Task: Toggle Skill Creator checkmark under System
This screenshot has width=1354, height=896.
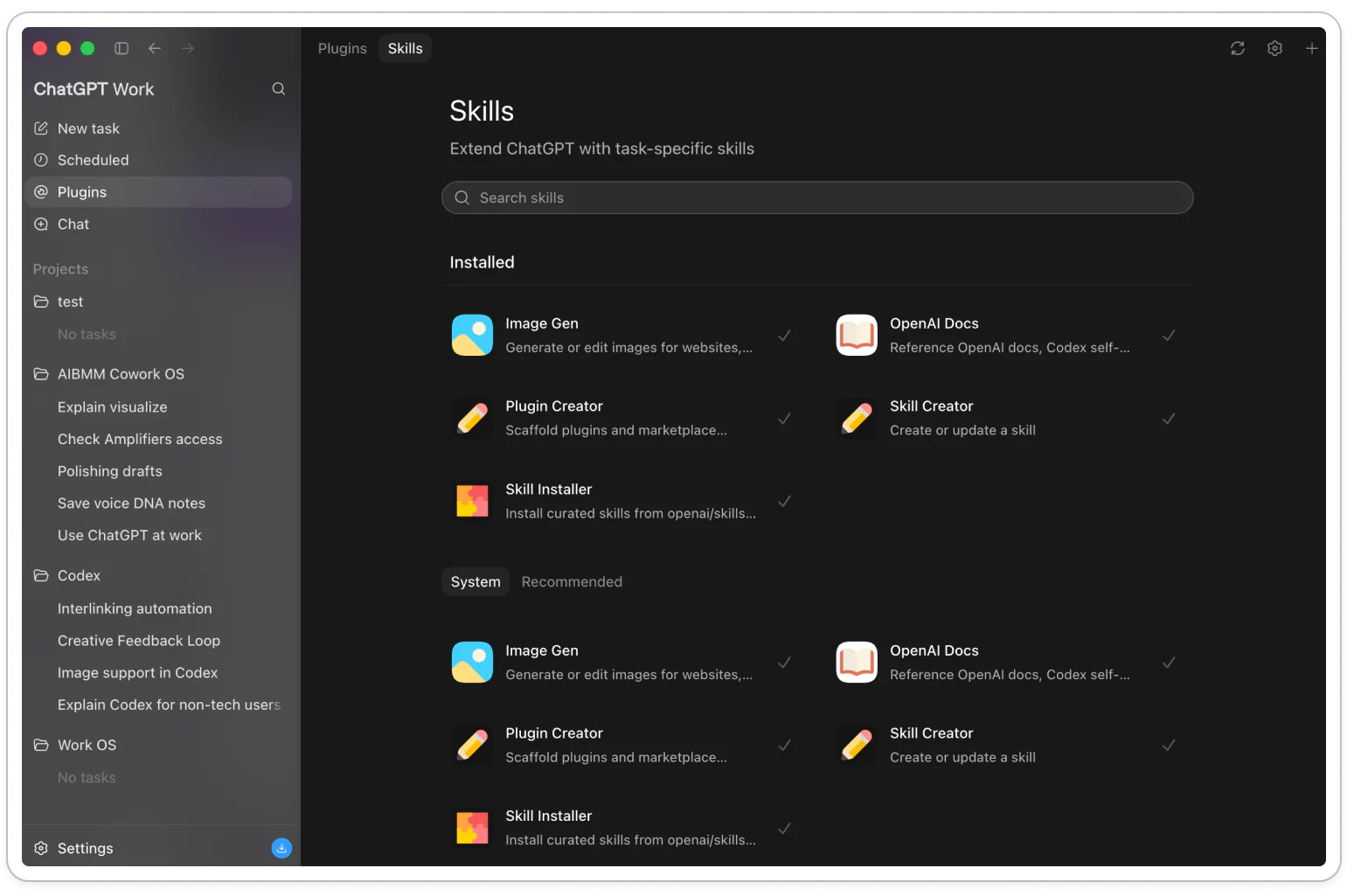Action: 1169,746
